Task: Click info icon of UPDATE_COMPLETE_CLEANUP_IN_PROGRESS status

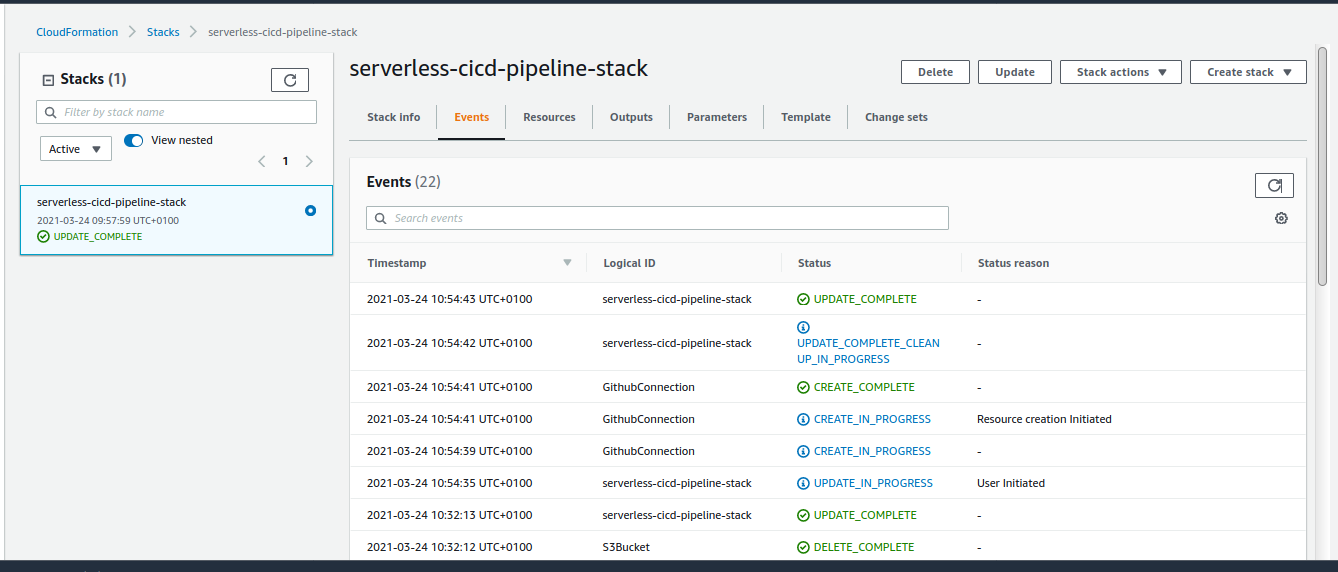Action: (x=803, y=327)
